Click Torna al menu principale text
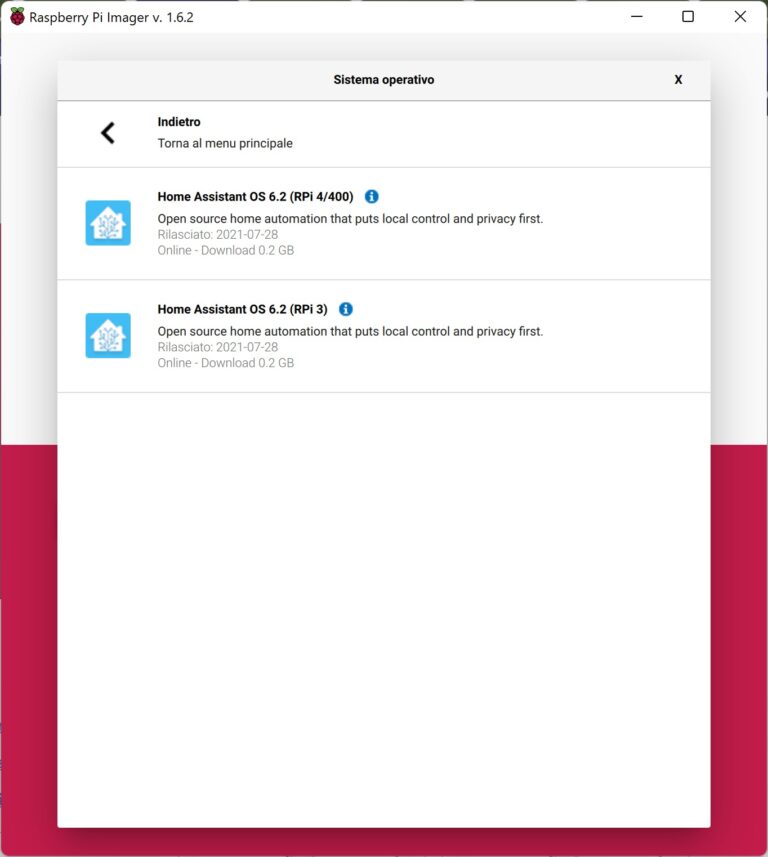Image resolution: width=768 pixels, height=857 pixels. (225, 143)
